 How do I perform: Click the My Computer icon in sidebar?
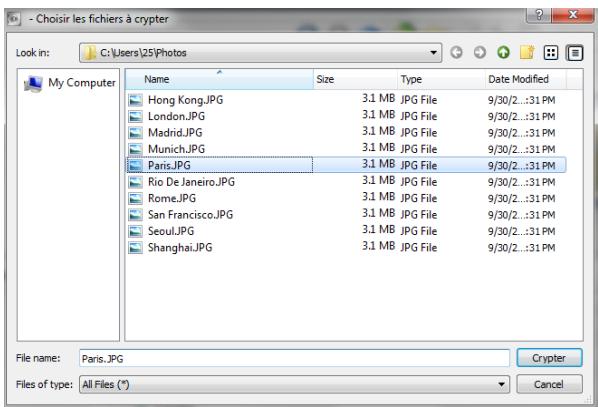point(33,84)
